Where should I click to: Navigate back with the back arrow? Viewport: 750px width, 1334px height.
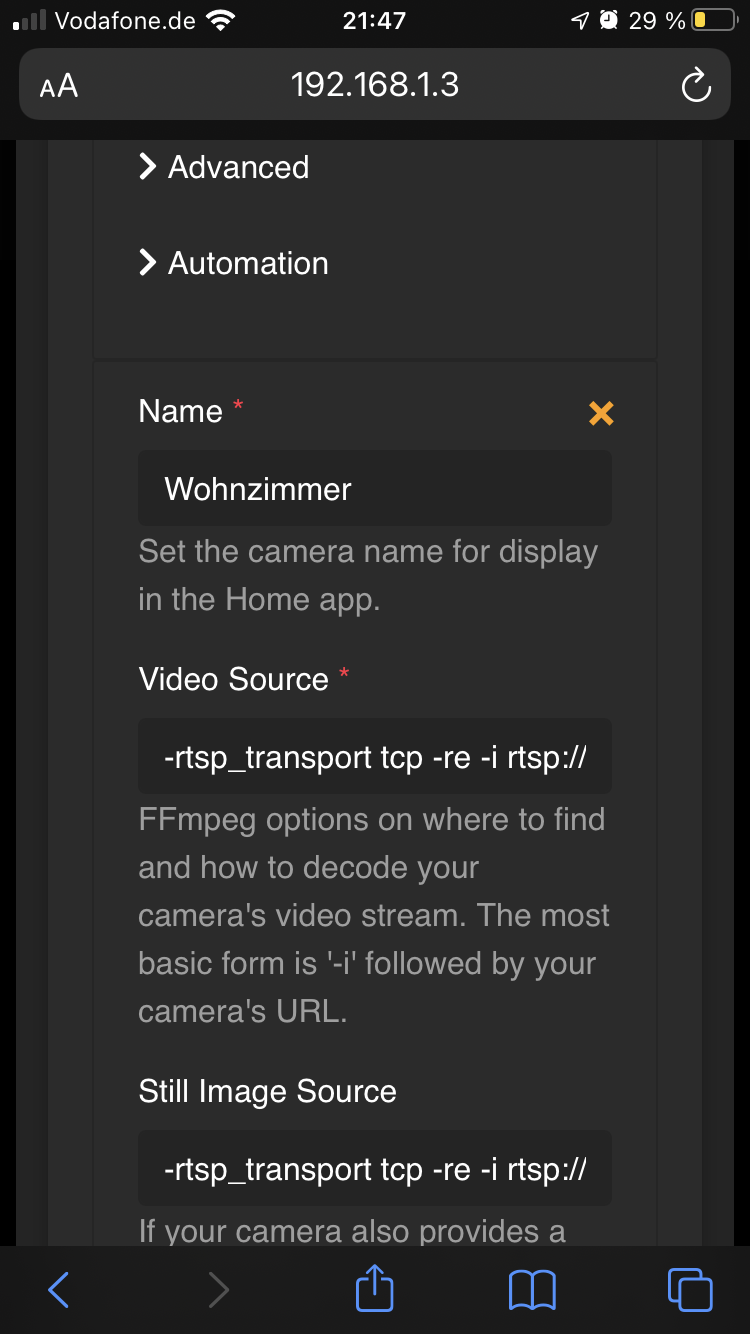[x=57, y=1290]
